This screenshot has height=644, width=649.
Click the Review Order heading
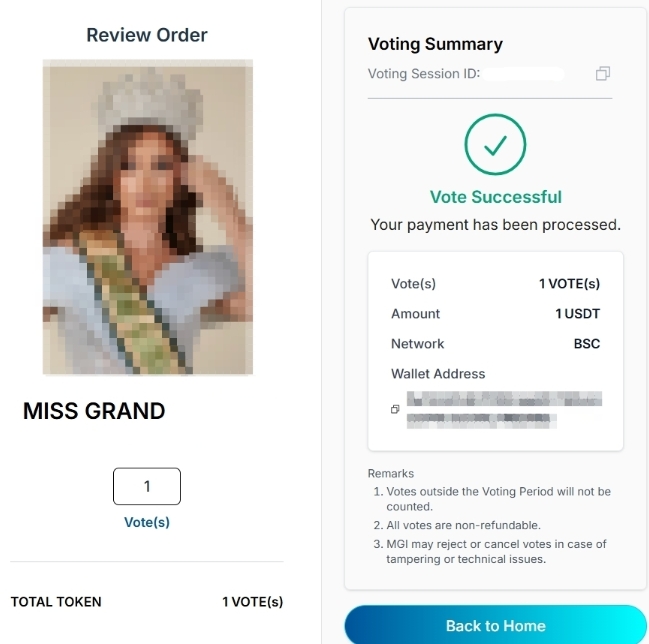tap(147, 35)
